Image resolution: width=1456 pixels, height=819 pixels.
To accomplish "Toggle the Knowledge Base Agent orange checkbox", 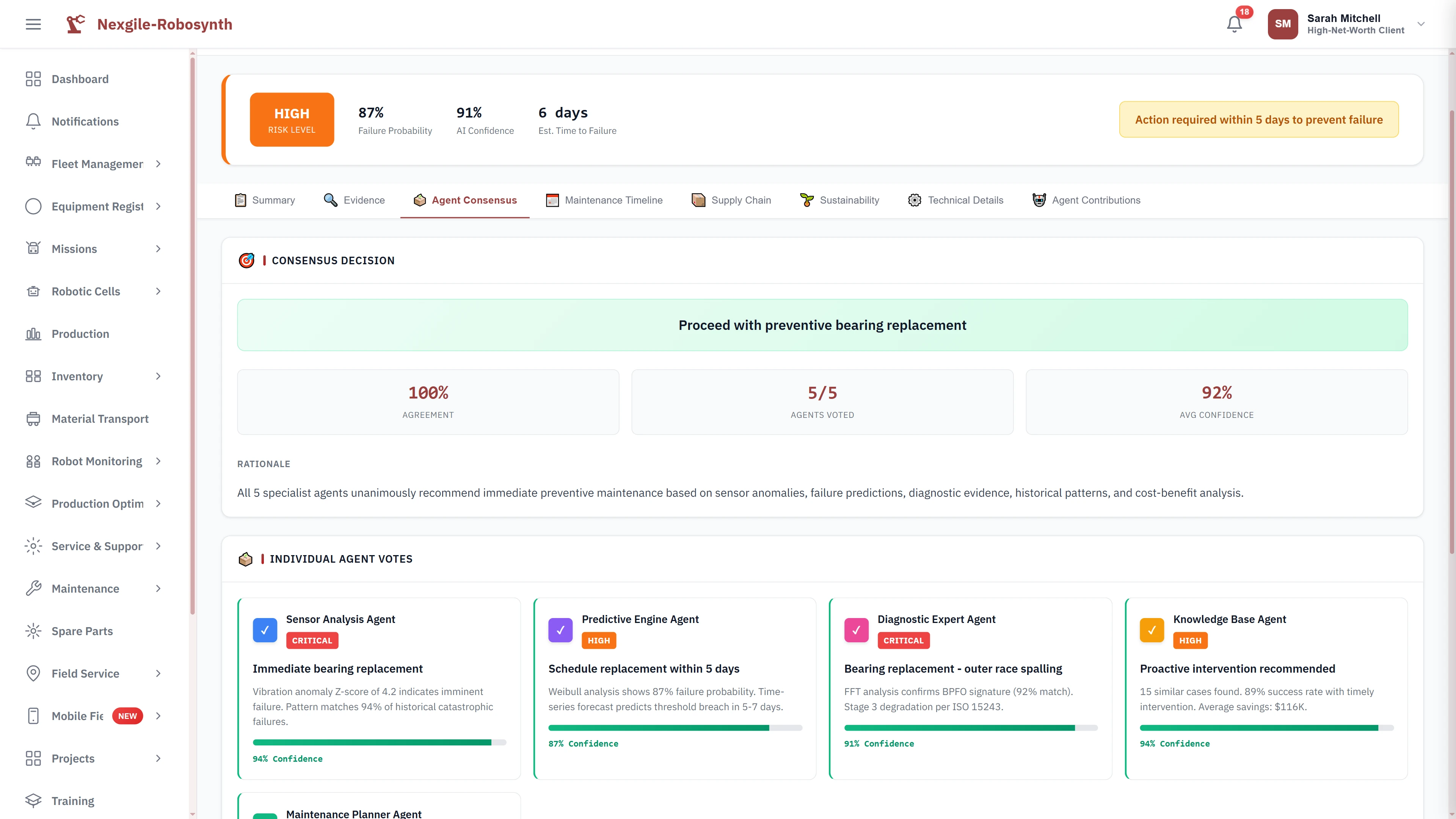I will point(1152,630).
